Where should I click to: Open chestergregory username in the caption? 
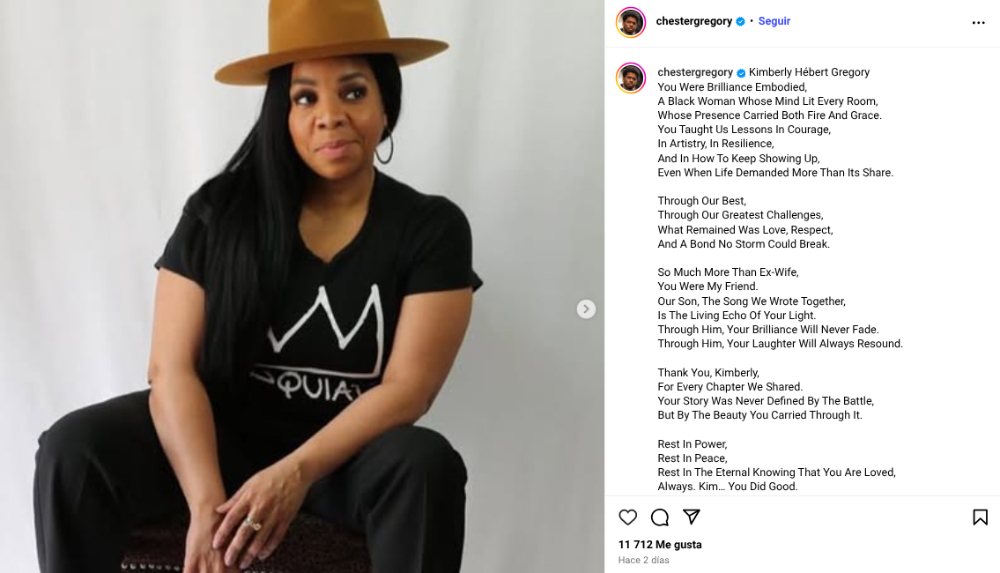pyautogui.click(x=695, y=72)
